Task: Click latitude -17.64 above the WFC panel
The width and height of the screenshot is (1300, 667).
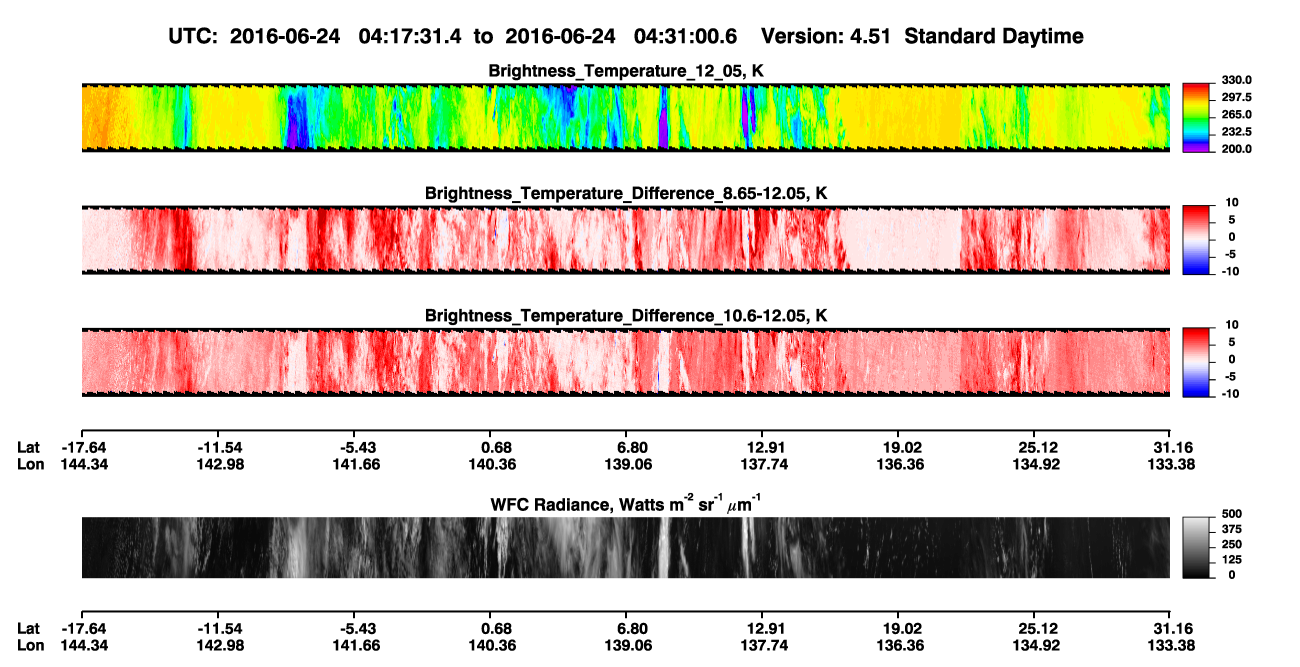Action: (85, 447)
